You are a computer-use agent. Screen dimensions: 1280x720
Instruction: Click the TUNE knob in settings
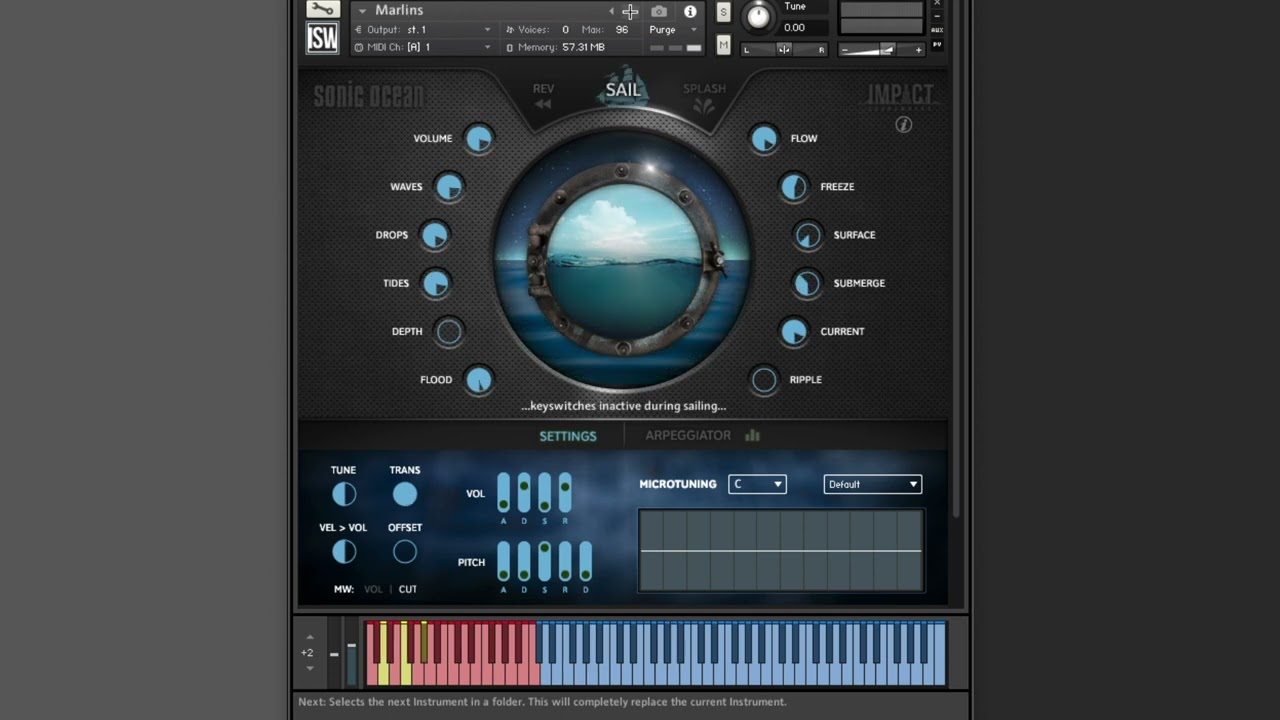coord(344,494)
